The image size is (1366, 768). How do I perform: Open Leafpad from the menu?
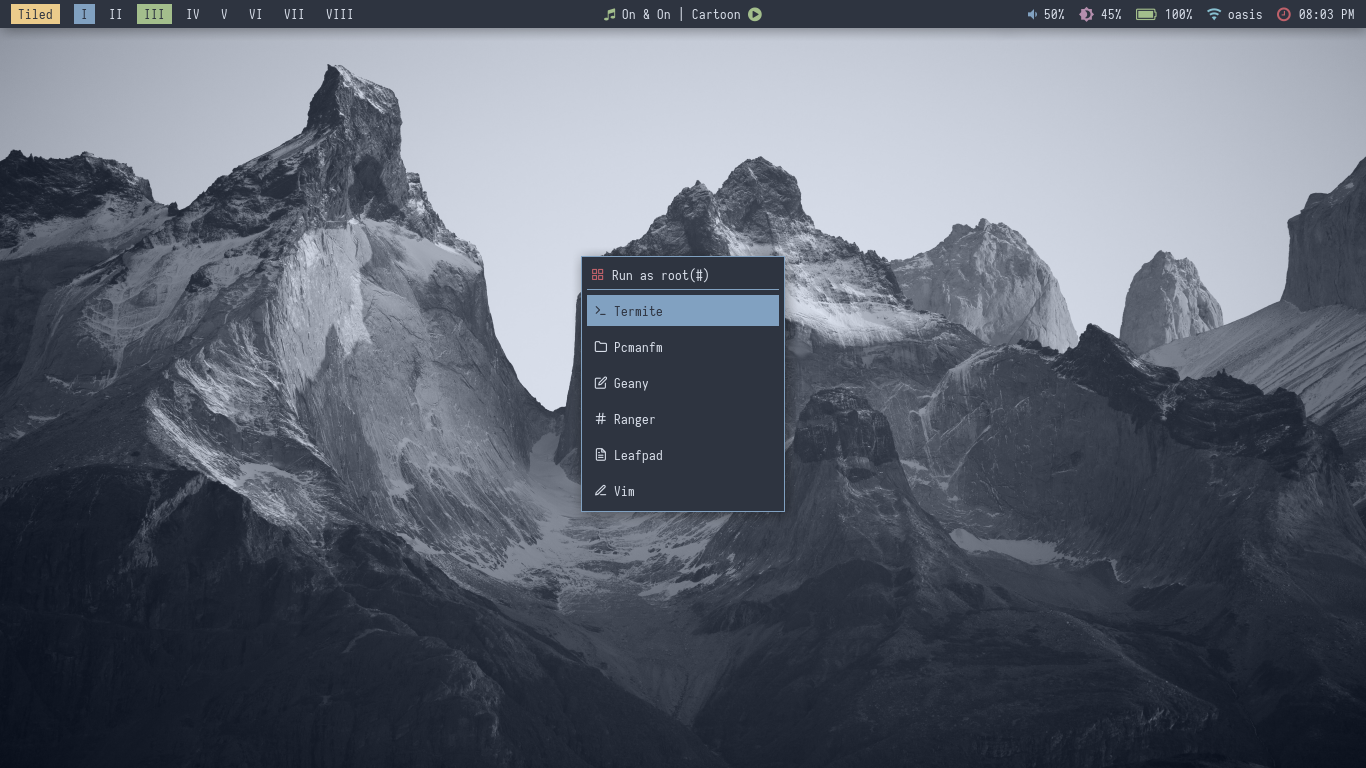click(x=683, y=455)
